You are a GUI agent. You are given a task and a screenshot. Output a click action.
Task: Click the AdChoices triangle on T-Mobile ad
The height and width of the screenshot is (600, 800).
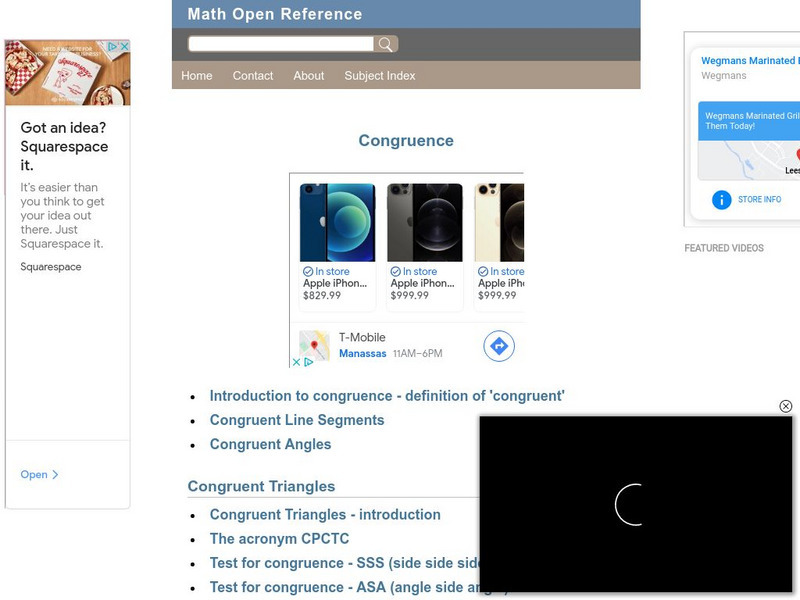308,362
